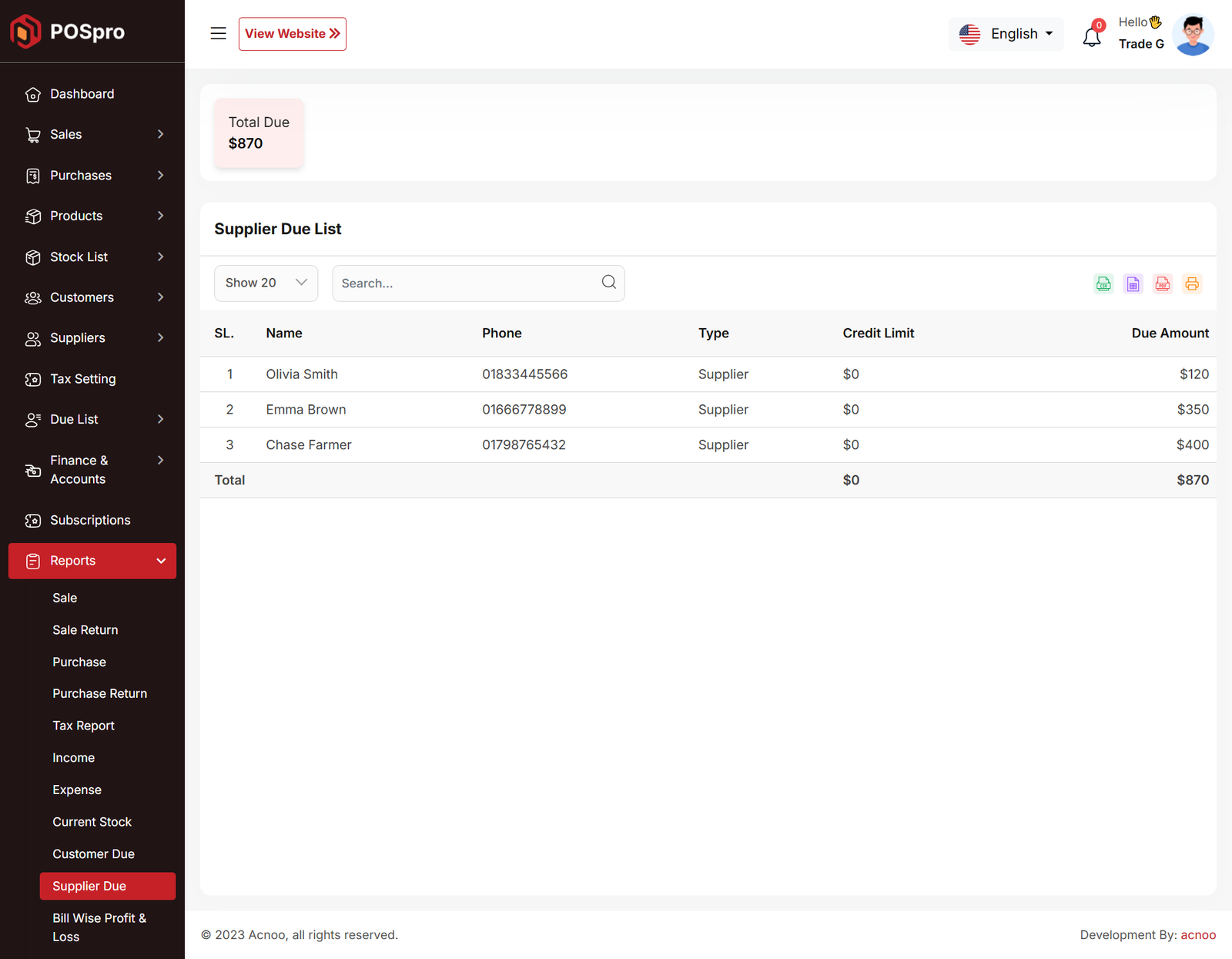Screen dimensions: 1232x959
Task: Export the supplier list as CSV
Action: coord(1103,283)
